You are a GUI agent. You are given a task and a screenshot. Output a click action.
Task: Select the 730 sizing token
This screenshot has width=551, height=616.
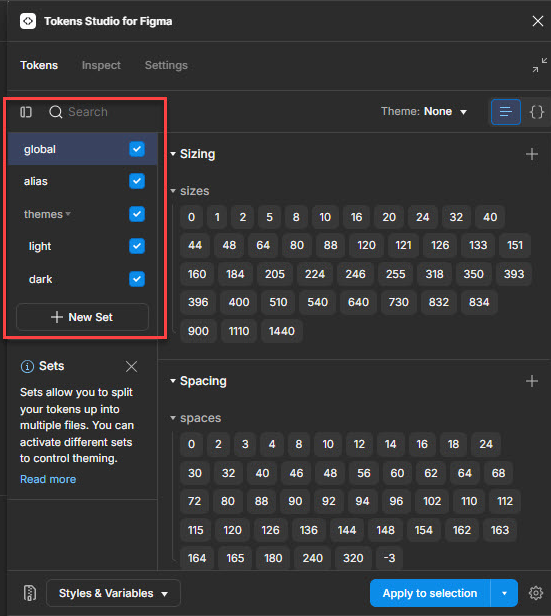[x=399, y=302]
